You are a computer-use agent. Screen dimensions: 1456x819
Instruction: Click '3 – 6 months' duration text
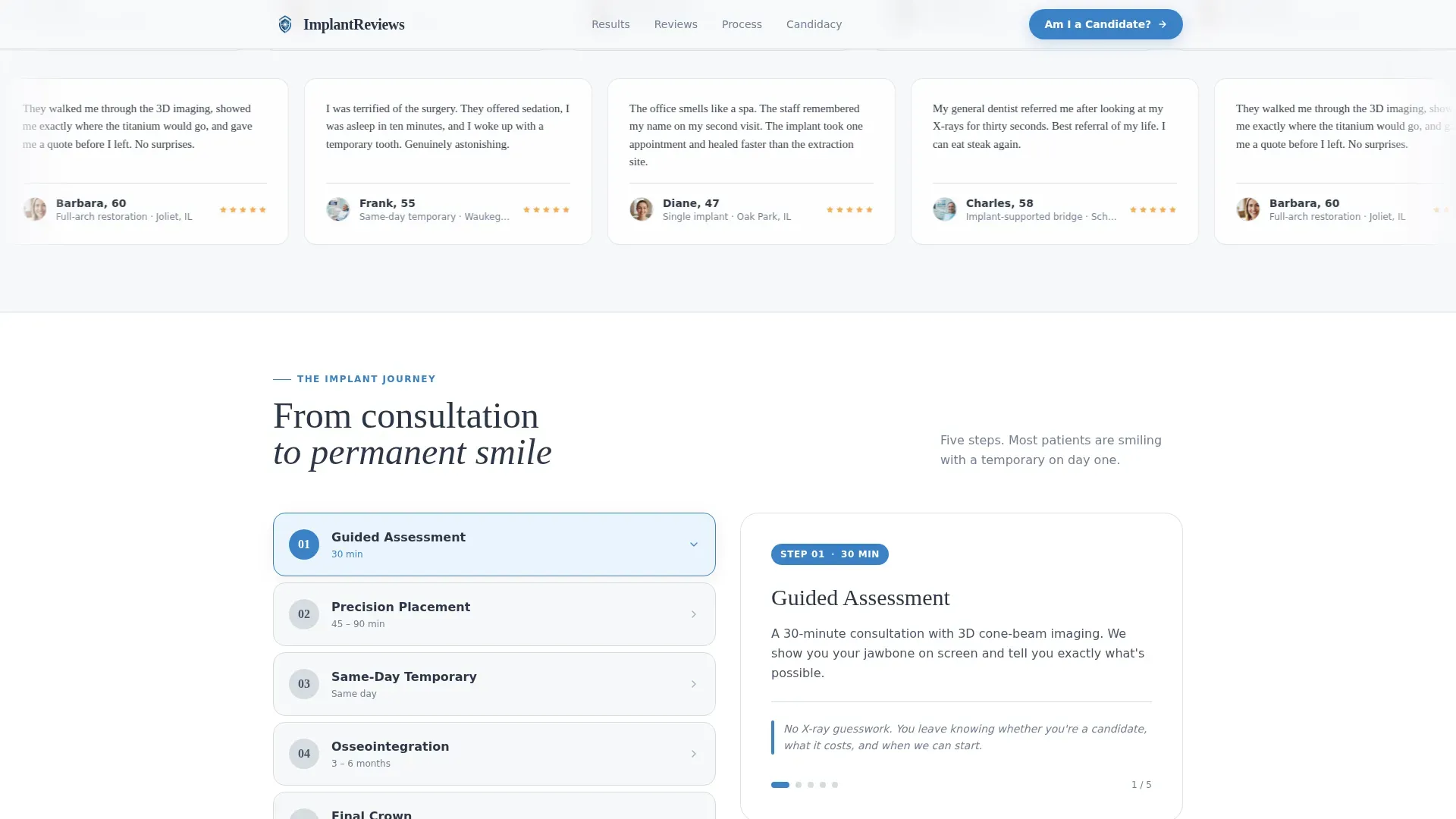[x=361, y=764]
